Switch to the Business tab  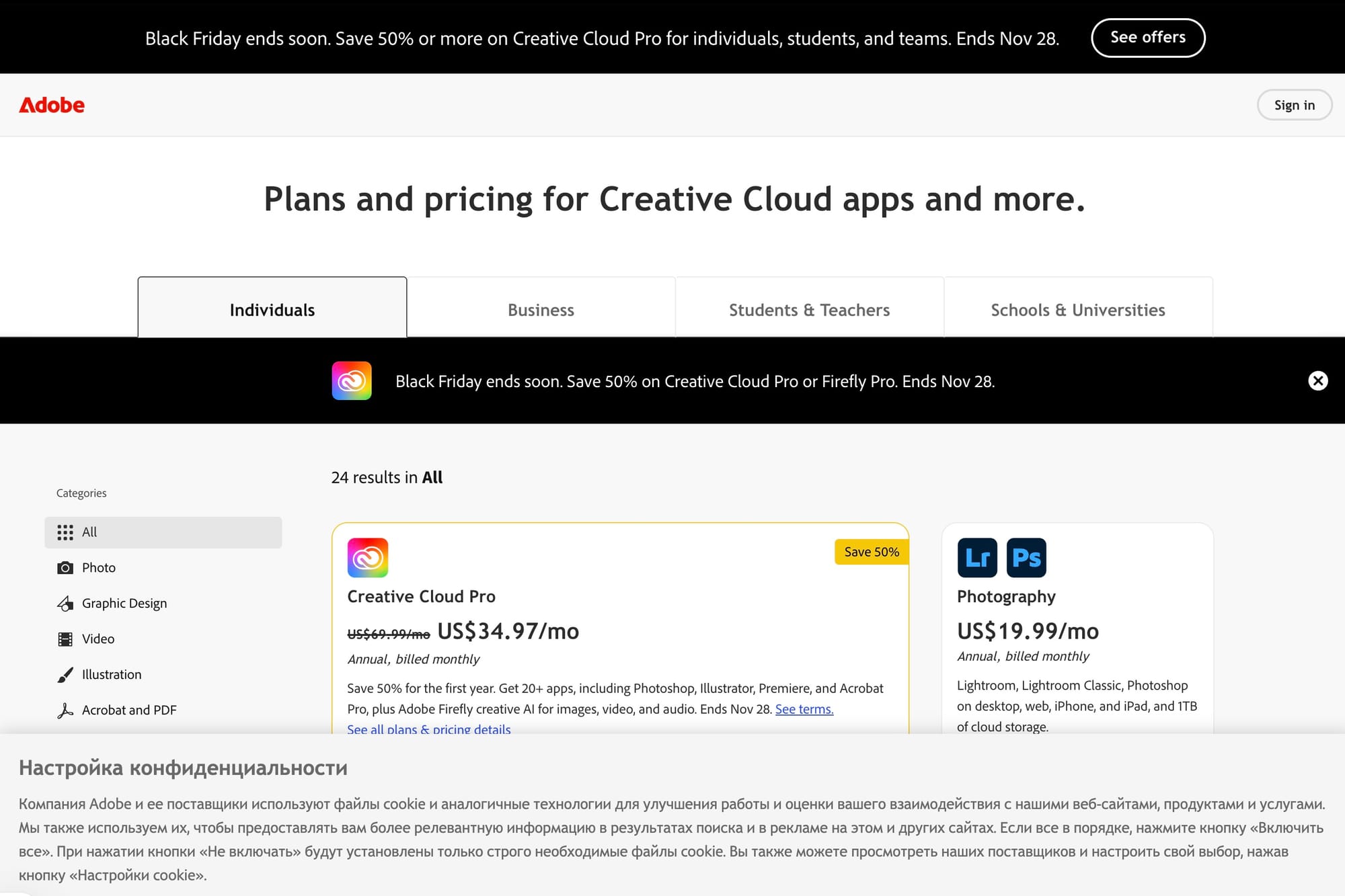tap(541, 309)
